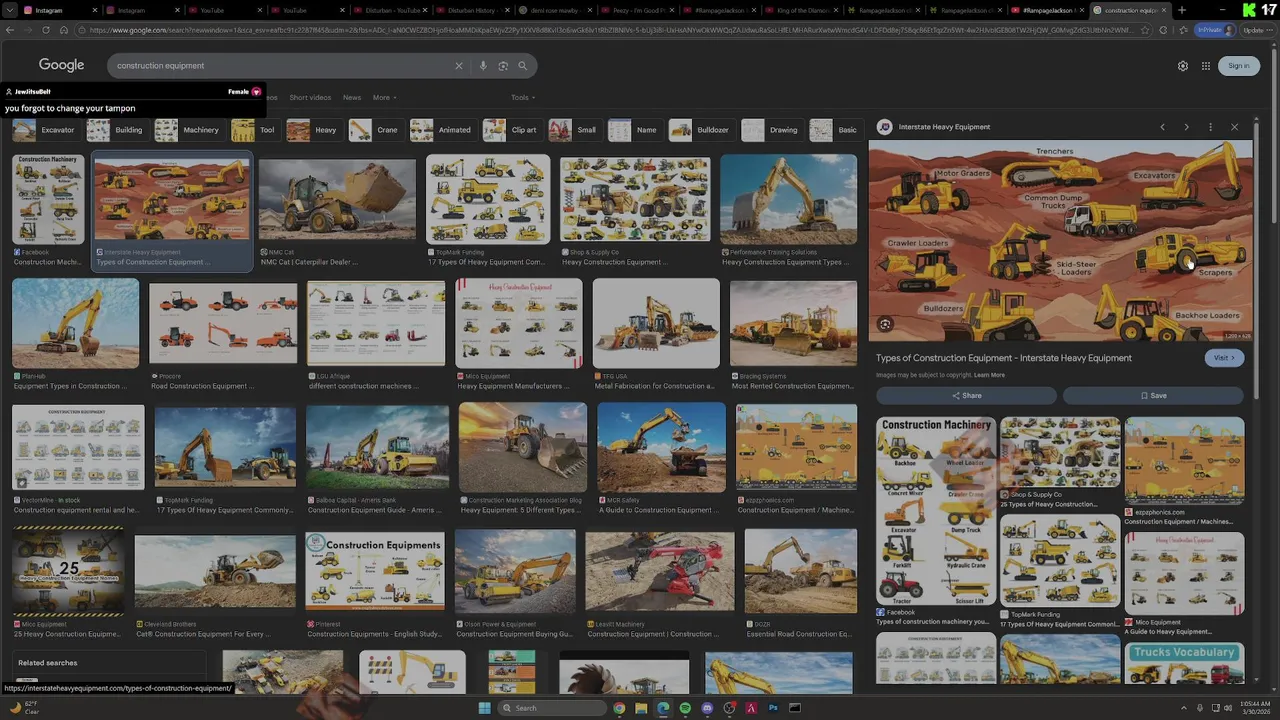Viewport: 1280px width, 720px height.
Task: Open Google quick settings gear
Action: pos(1183,66)
